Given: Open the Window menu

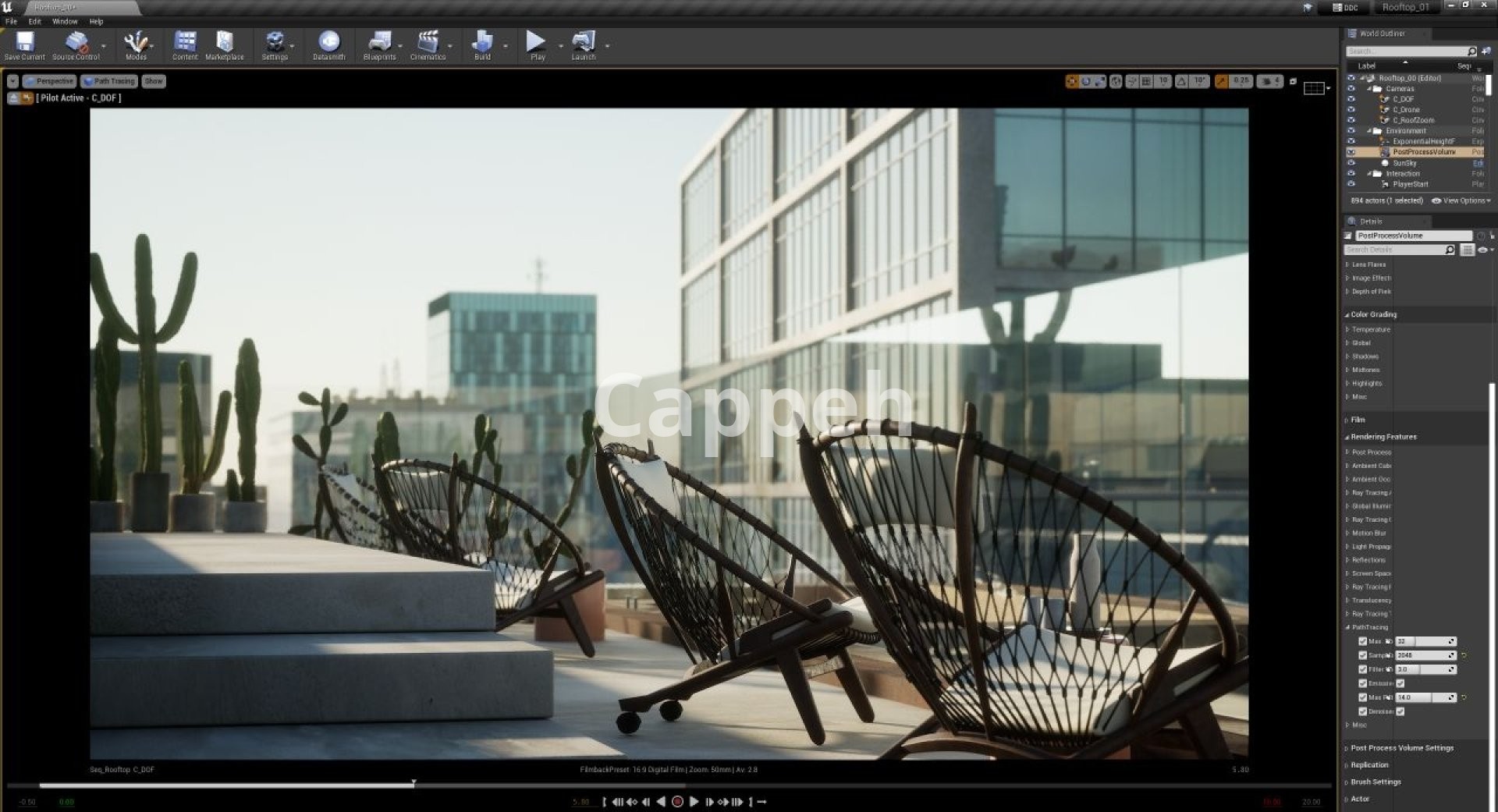Looking at the screenshot, I should [65, 22].
